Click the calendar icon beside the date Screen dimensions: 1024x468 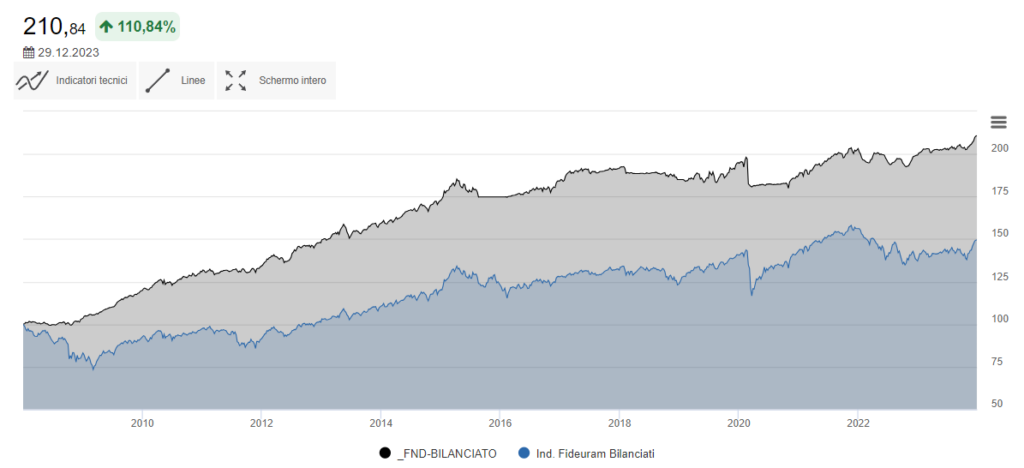click(x=29, y=52)
